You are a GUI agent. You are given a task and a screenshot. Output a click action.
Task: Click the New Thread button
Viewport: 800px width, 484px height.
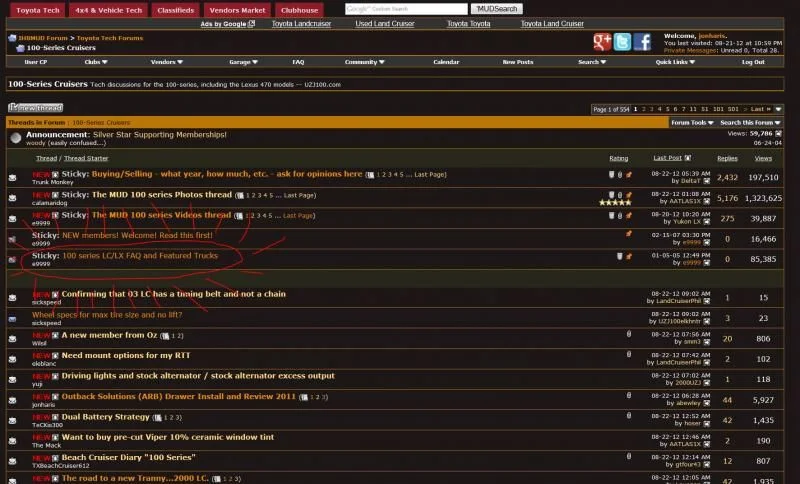pos(36,108)
